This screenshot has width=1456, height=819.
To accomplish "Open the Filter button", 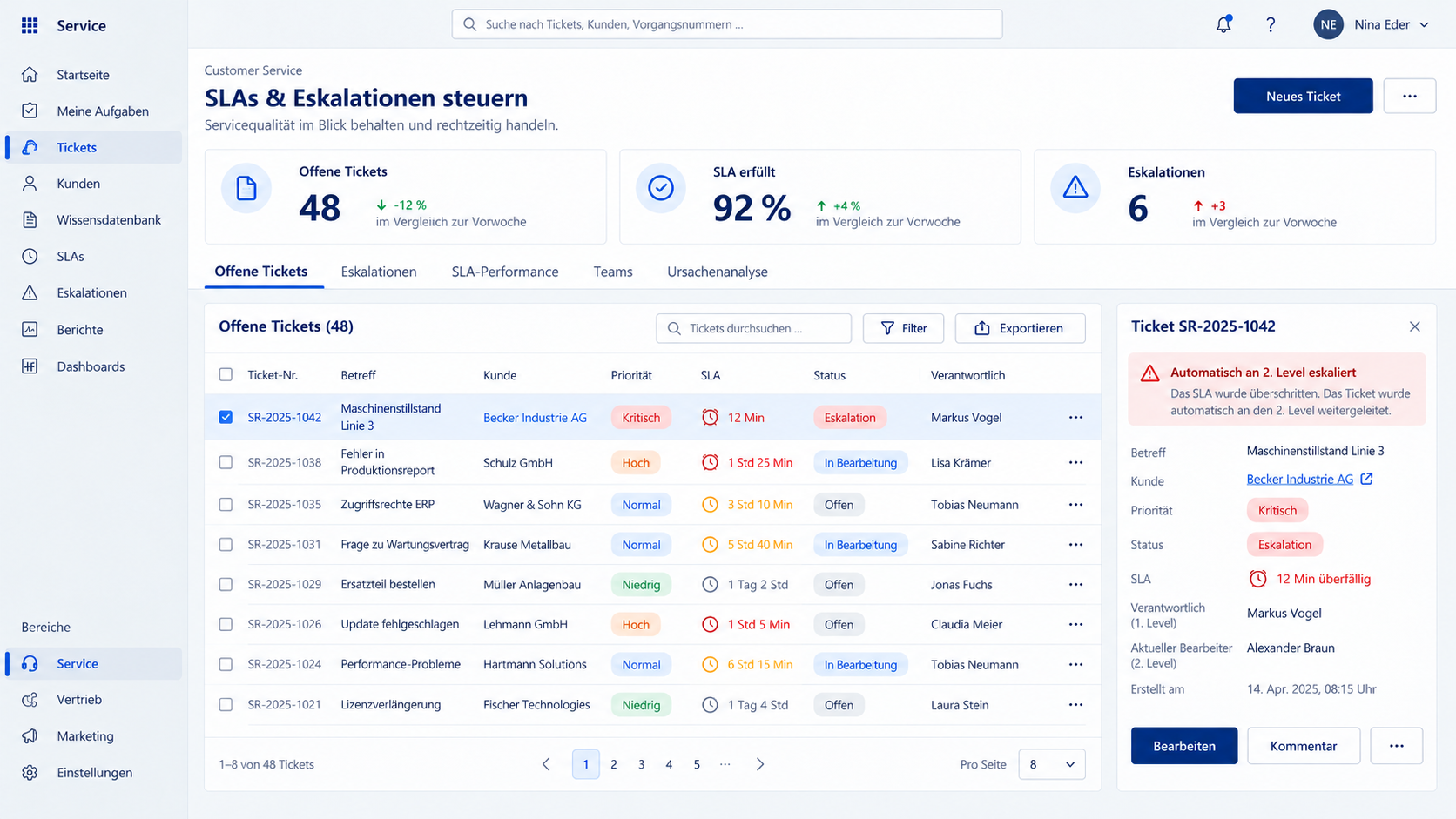I will (903, 328).
